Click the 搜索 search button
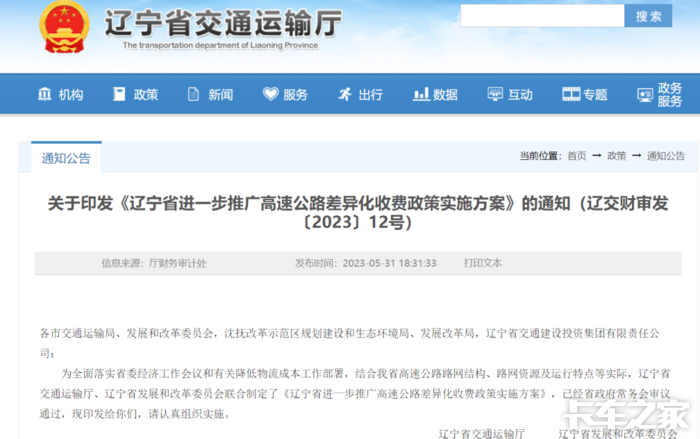The width and height of the screenshot is (700, 439). coord(648,16)
